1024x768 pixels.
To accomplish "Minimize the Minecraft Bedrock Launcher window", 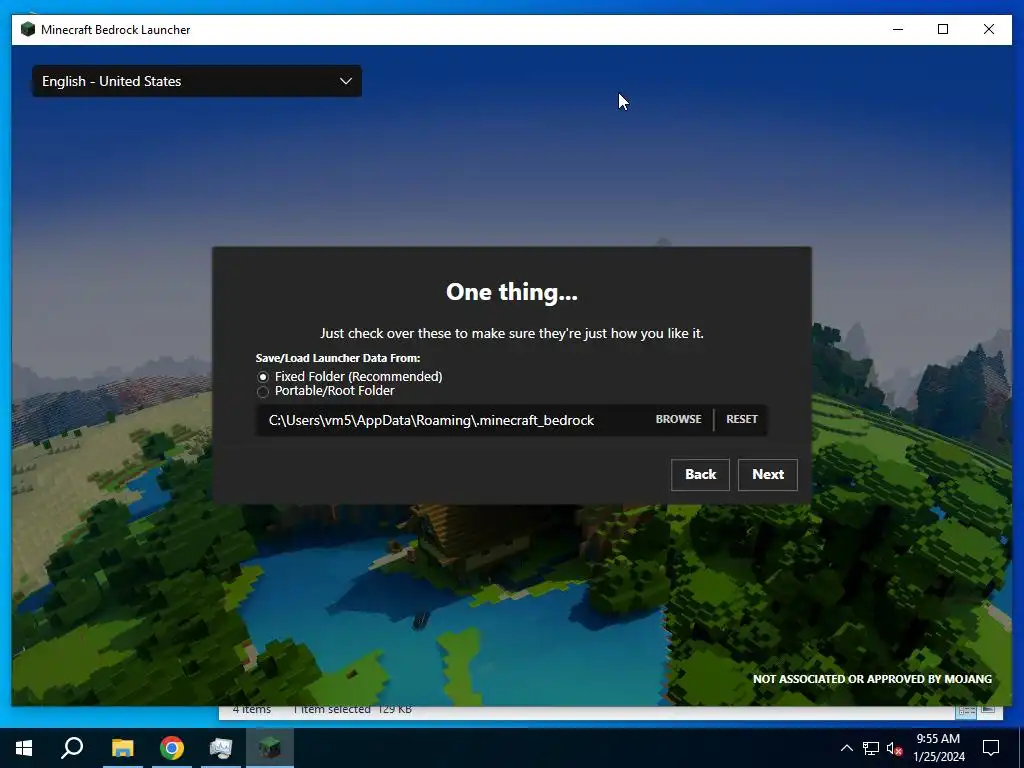I will click(x=898, y=29).
